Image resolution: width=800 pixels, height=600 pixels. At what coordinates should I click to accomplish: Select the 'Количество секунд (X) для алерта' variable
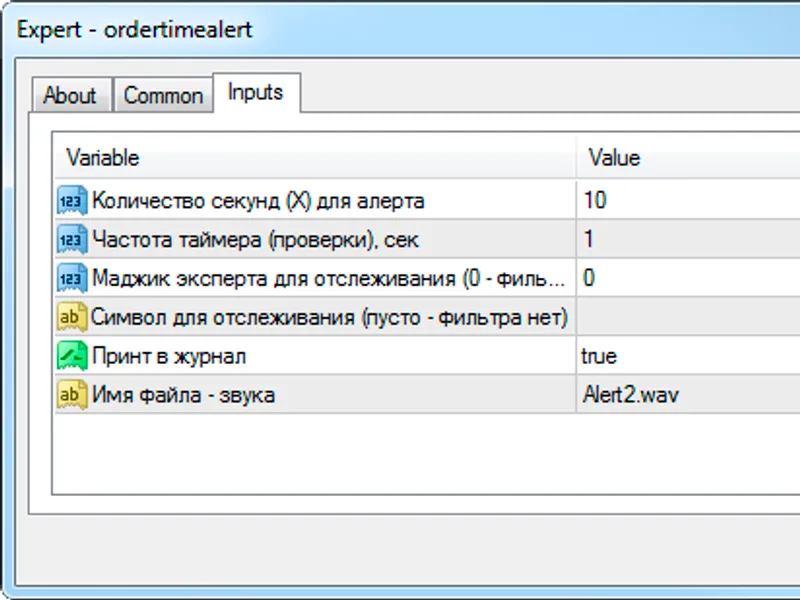point(258,201)
